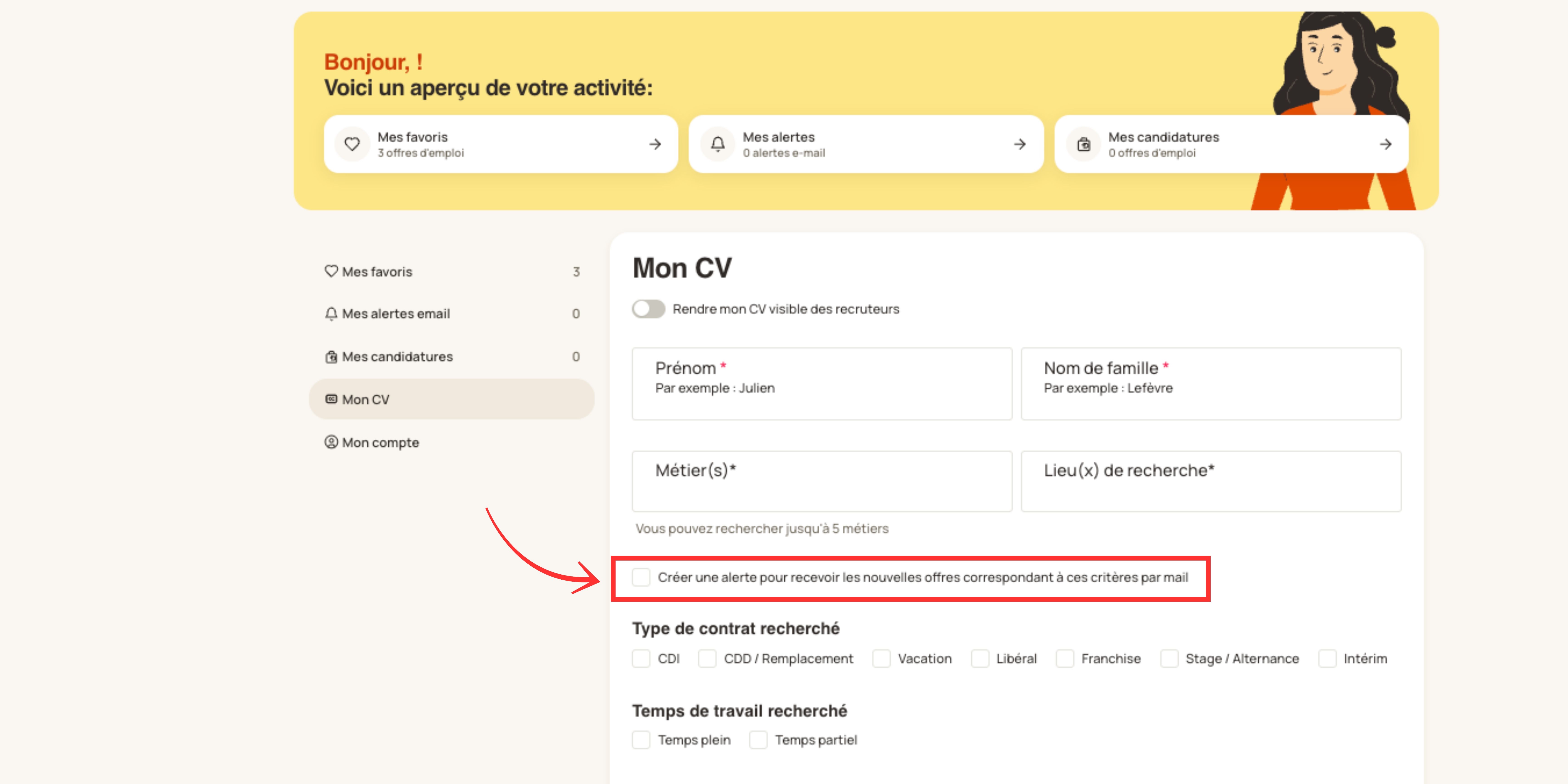Check the Temps partiel checkbox

tap(758, 740)
